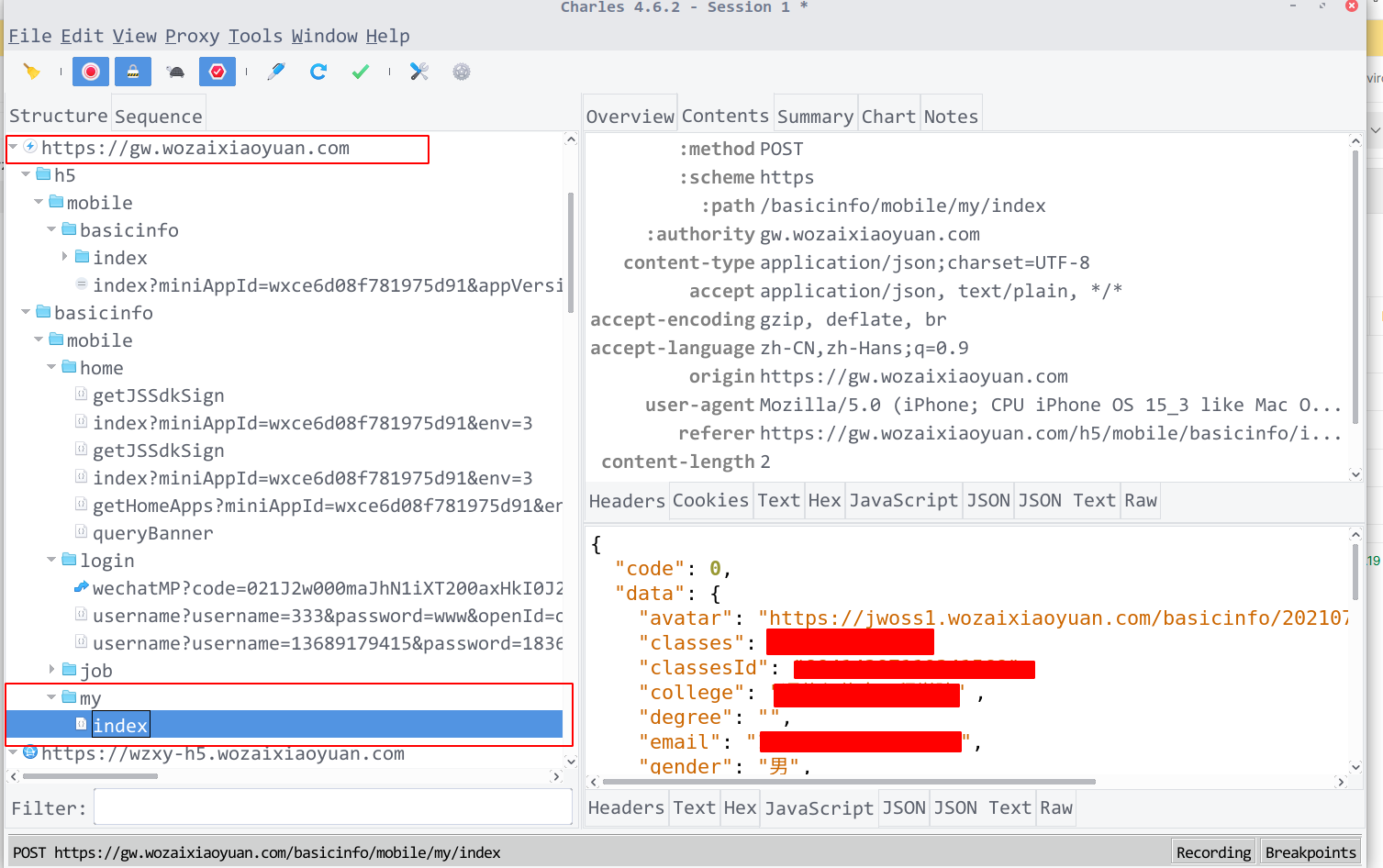Click the tree panel horizontal scrollbar
The width and height of the screenshot is (1383, 868).
(x=90, y=776)
